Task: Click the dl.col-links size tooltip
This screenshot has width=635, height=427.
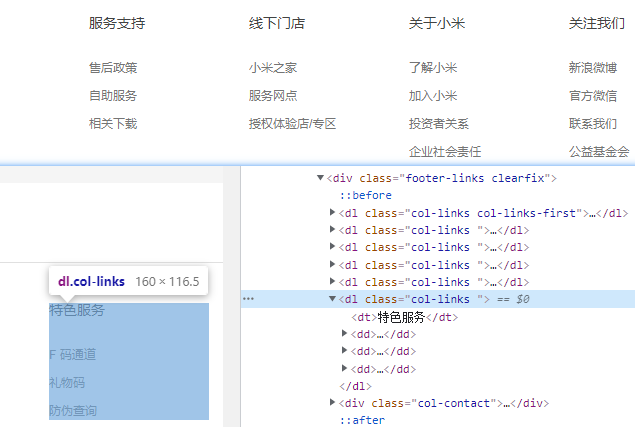Action: 128,280
